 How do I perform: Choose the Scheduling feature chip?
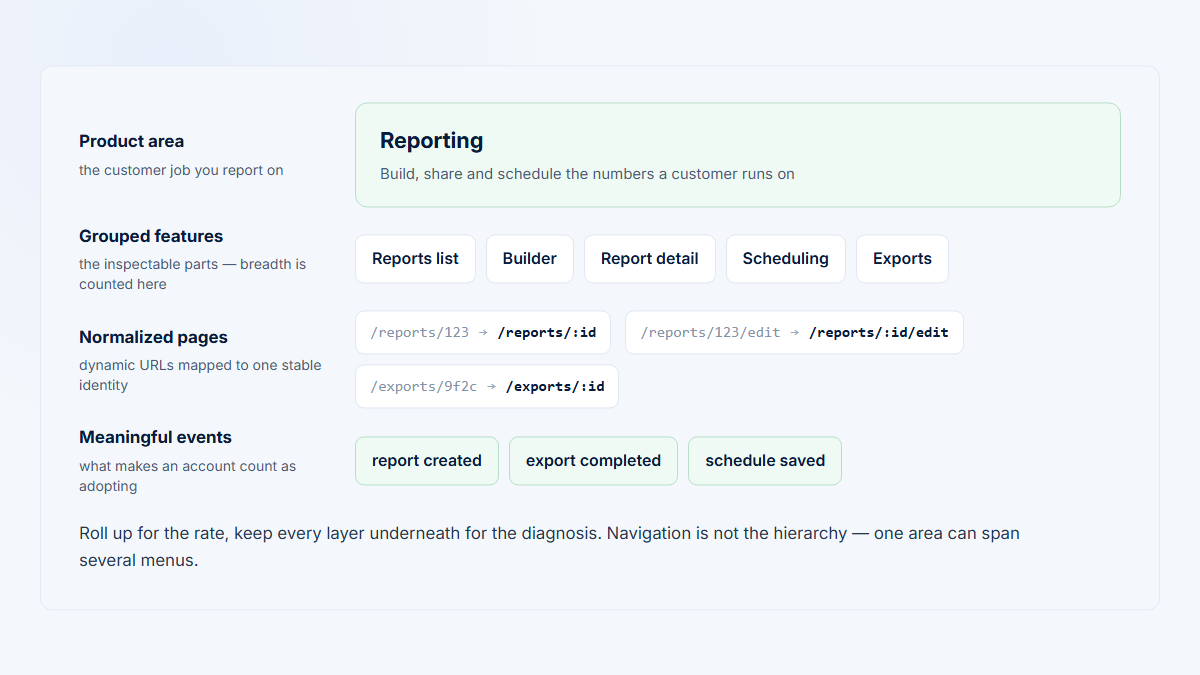pyautogui.click(x=786, y=259)
